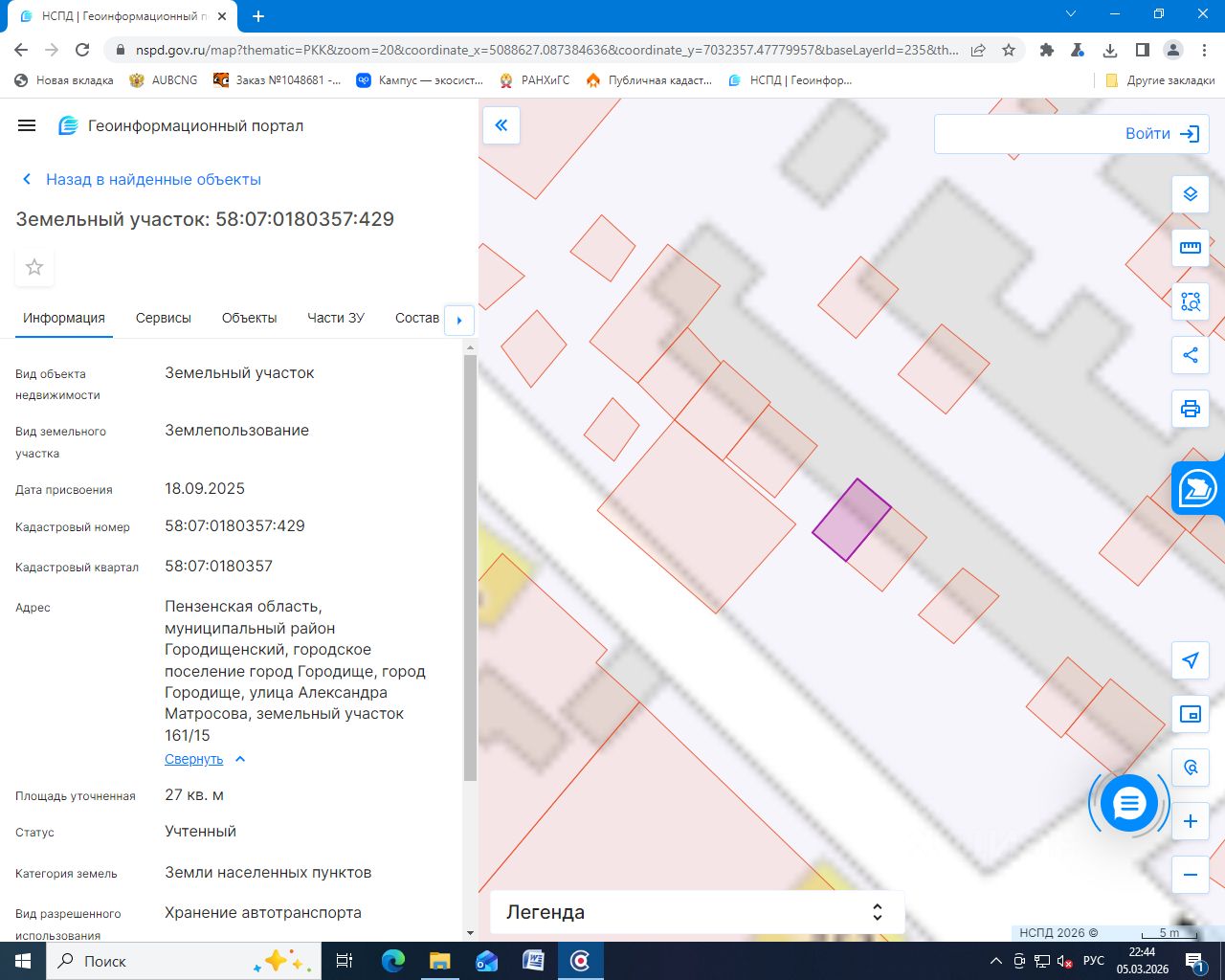Switch keyboard language via РУС indicator

click(1094, 961)
